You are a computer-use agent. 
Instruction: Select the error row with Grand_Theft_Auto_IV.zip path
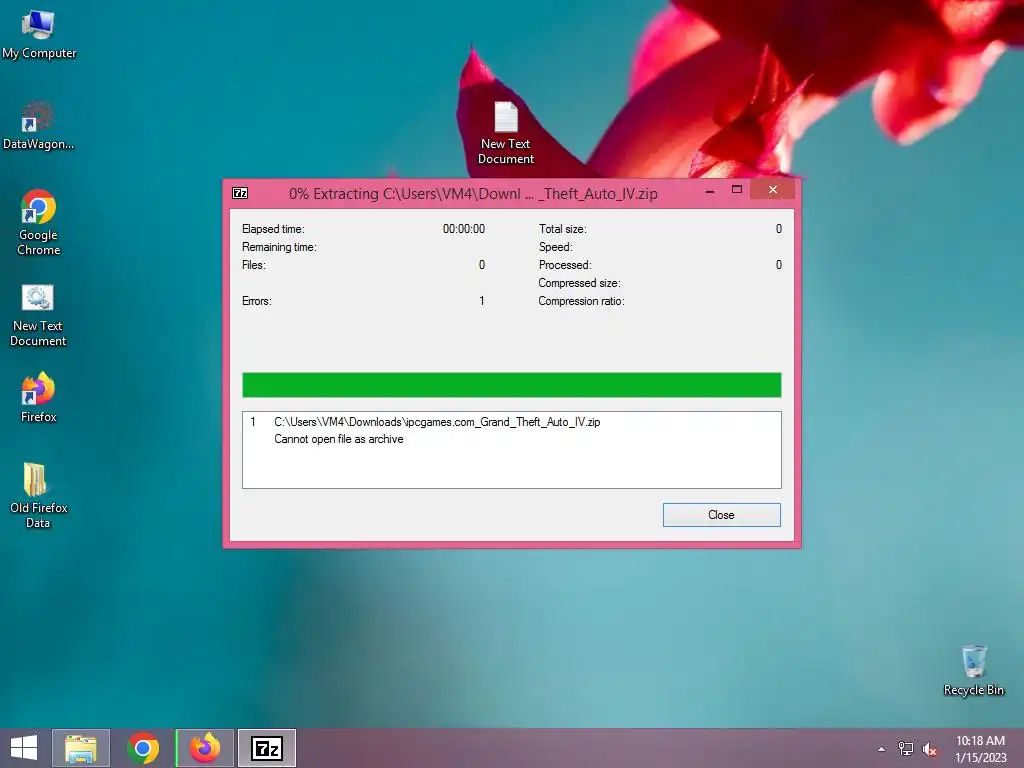[437, 422]
